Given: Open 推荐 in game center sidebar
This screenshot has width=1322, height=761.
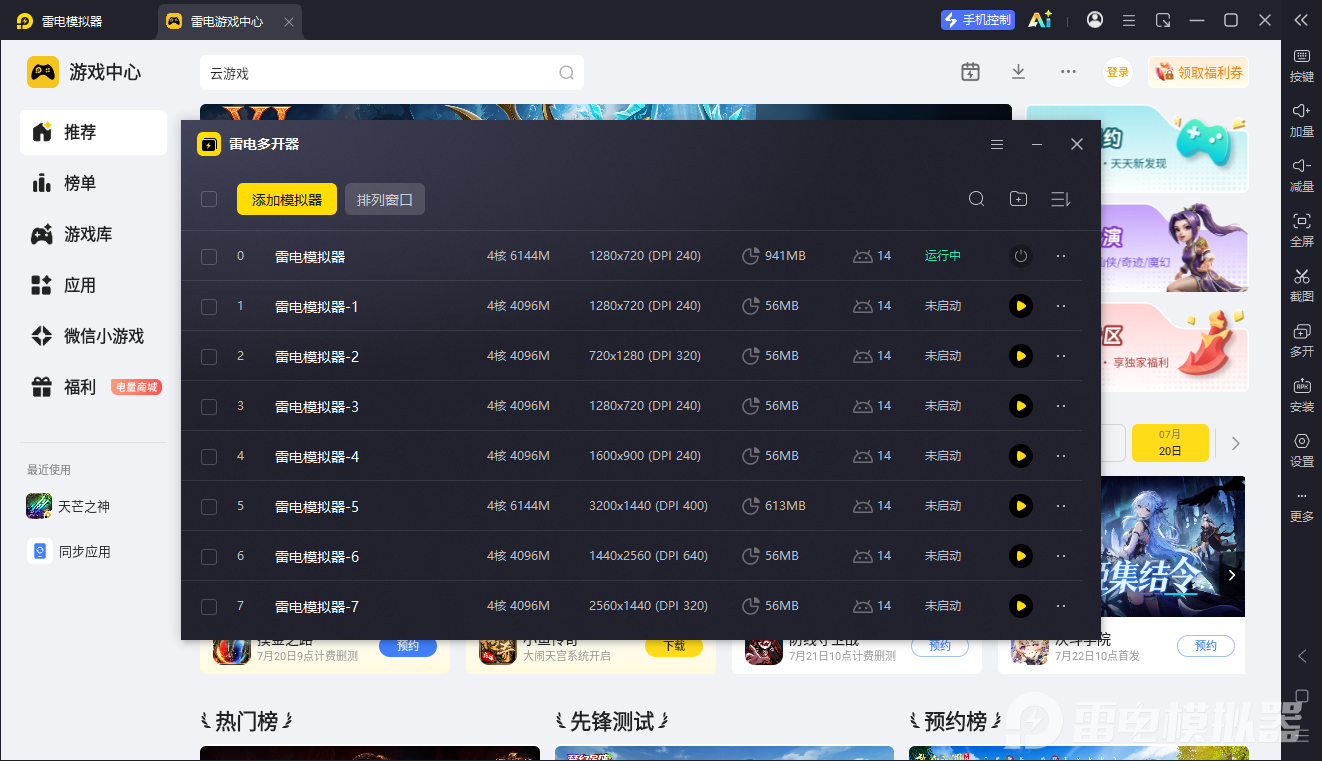Looking at the screenshot, I should pyautogui.click(x=93, y=132).
